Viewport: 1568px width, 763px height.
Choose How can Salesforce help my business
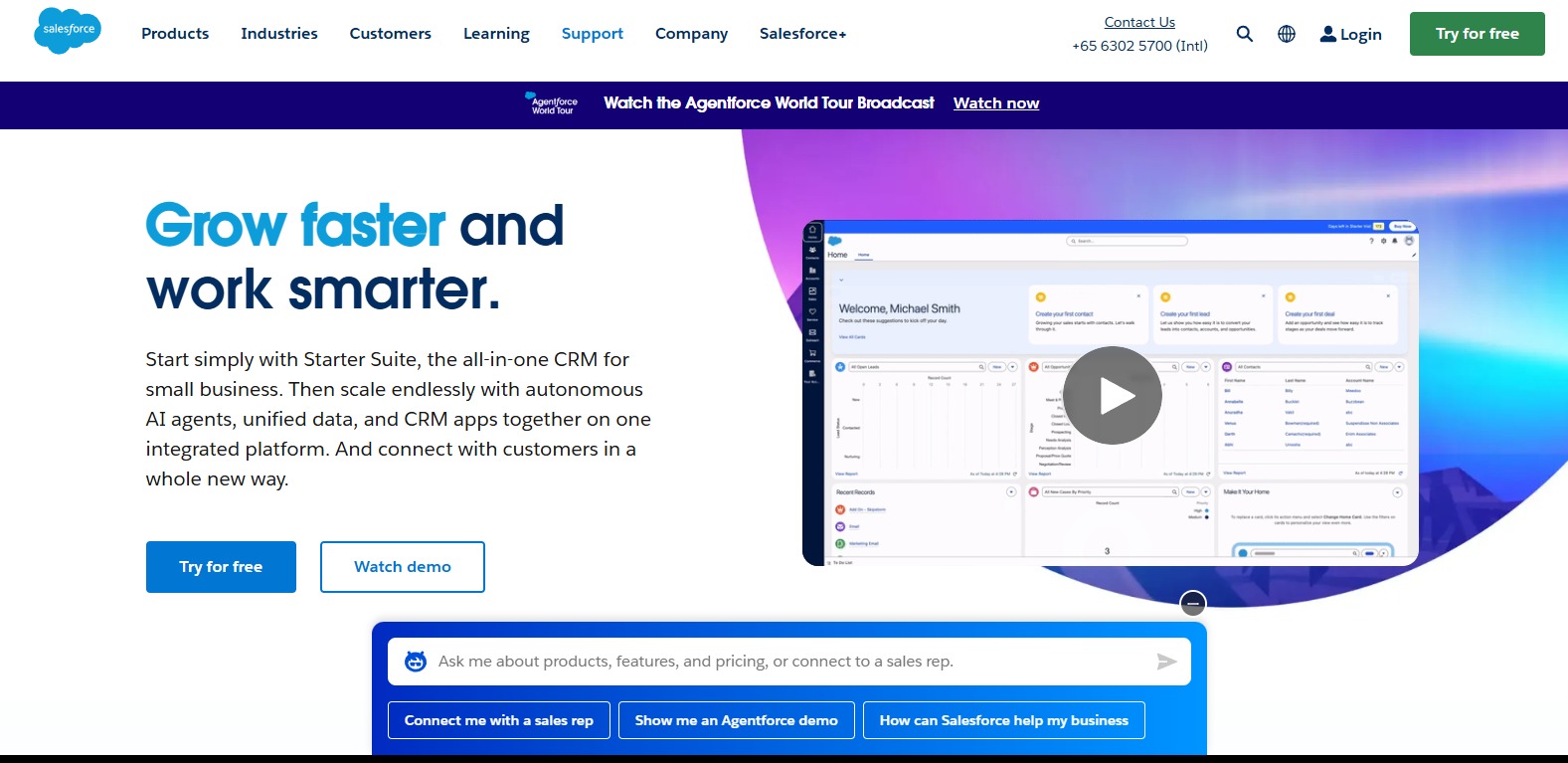tap(1004, 720)
